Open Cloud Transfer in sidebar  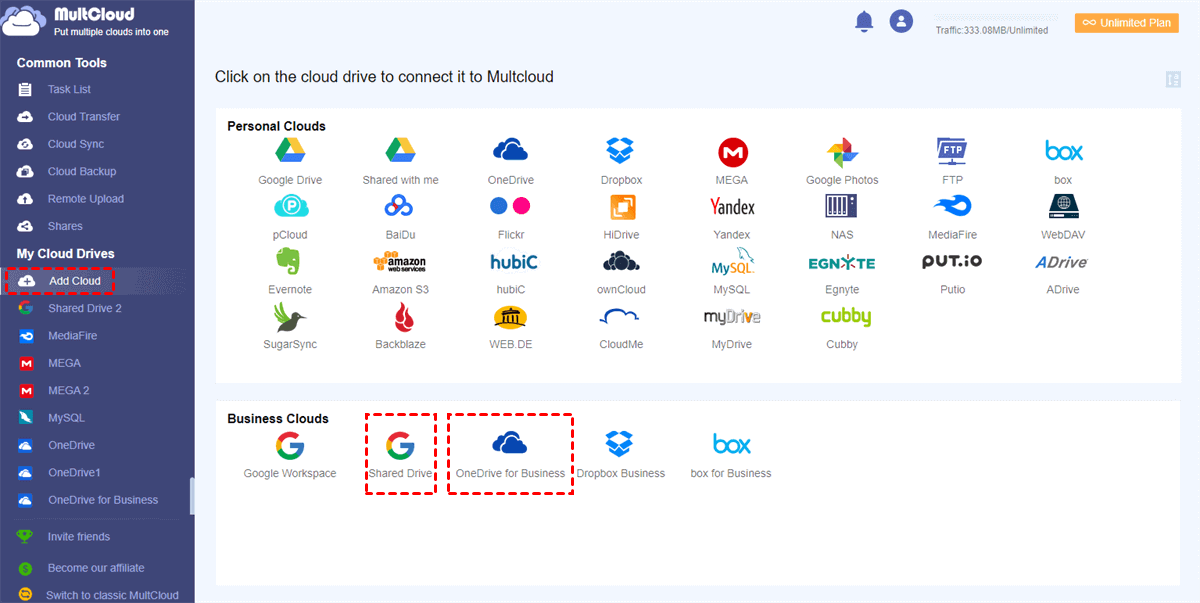point(83,117)
